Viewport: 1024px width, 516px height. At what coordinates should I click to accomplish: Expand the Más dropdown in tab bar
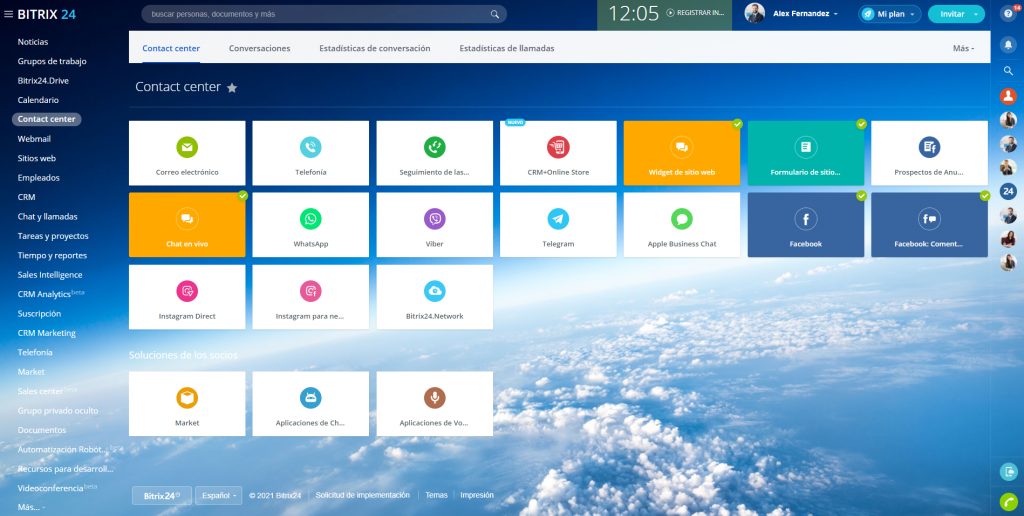(x=963, y=48)
